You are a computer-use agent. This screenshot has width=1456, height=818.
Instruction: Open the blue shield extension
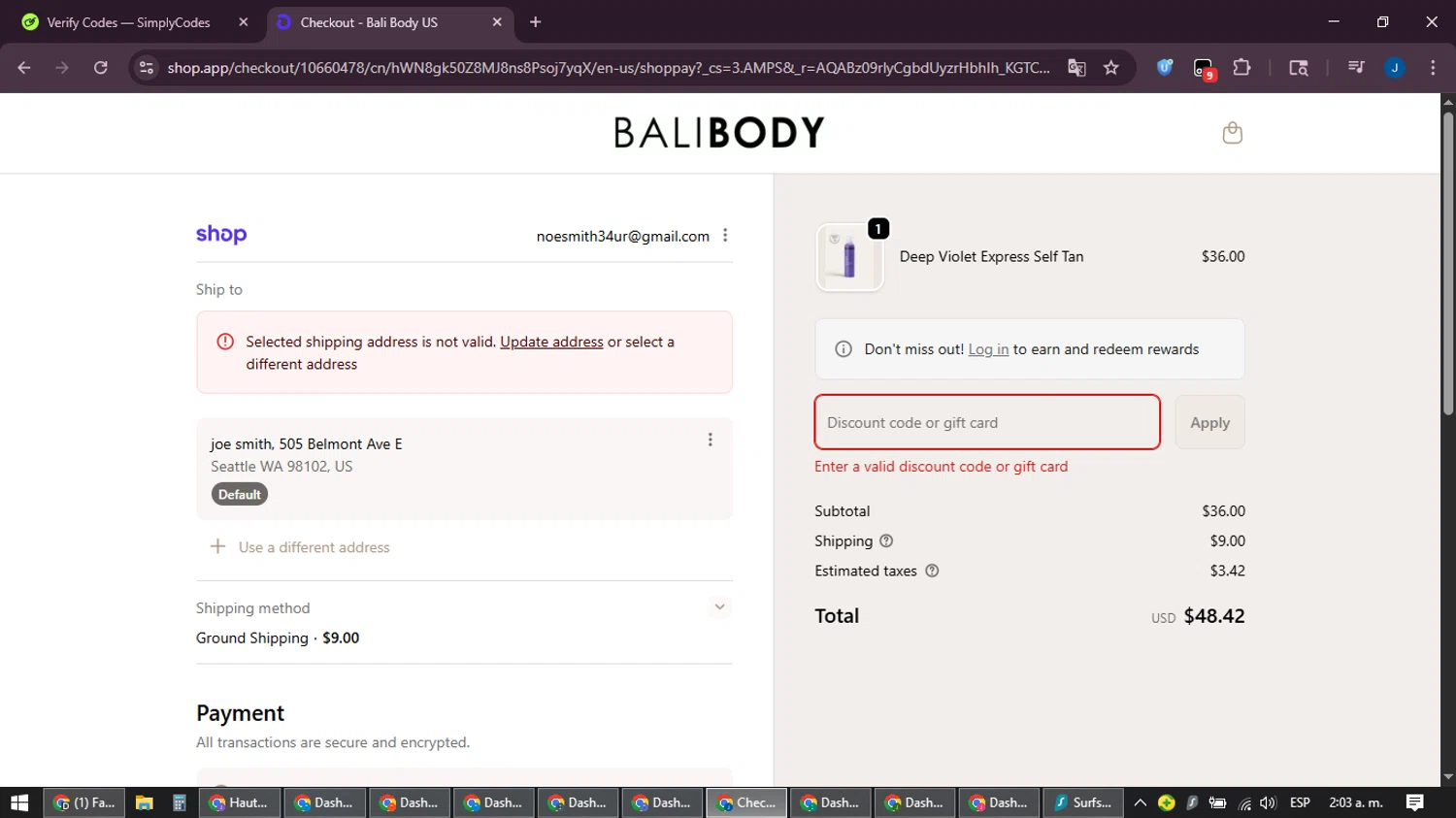(x=1165, y=68)
